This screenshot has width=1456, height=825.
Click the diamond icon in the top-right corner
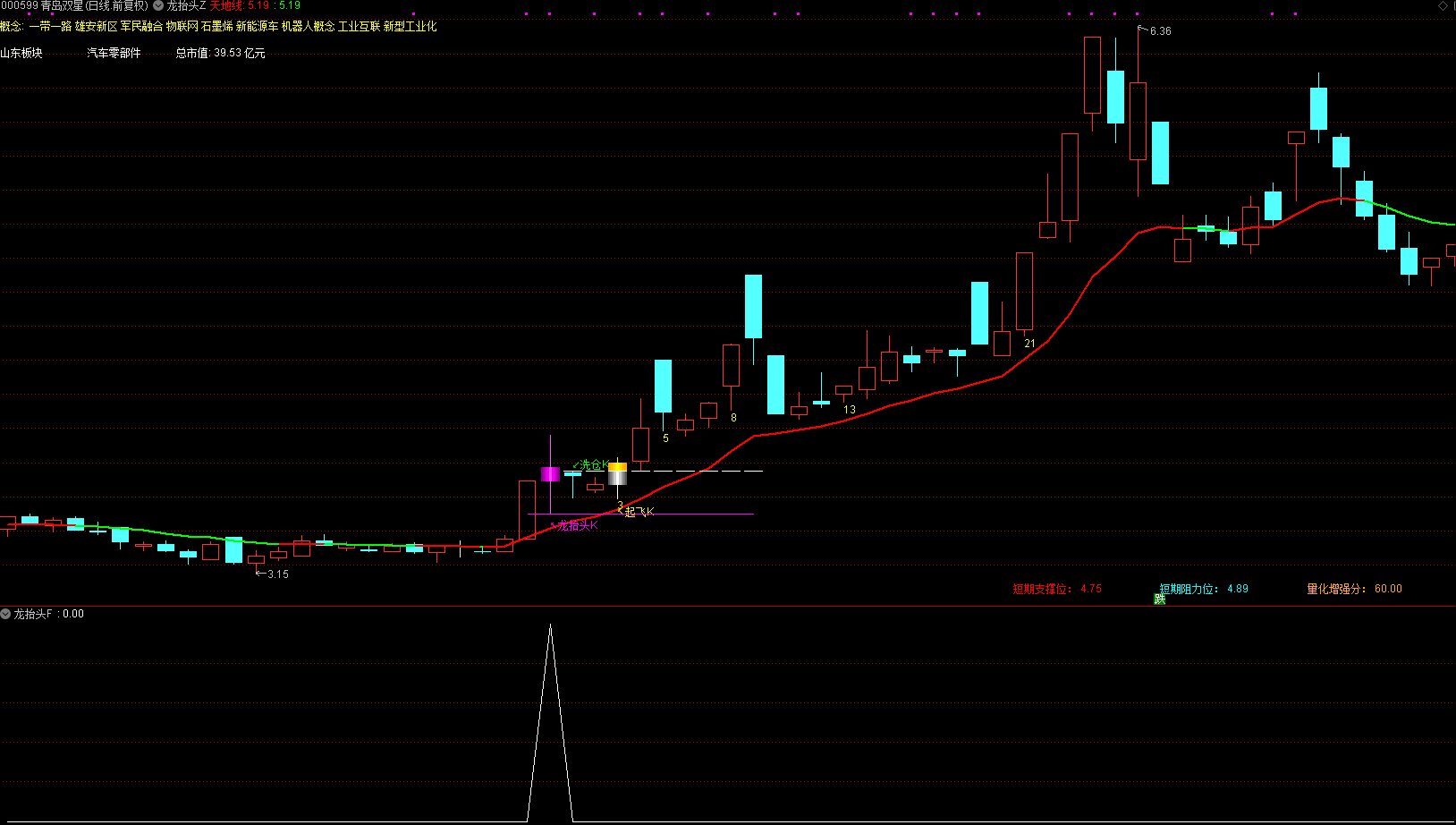click(1443, 5)
